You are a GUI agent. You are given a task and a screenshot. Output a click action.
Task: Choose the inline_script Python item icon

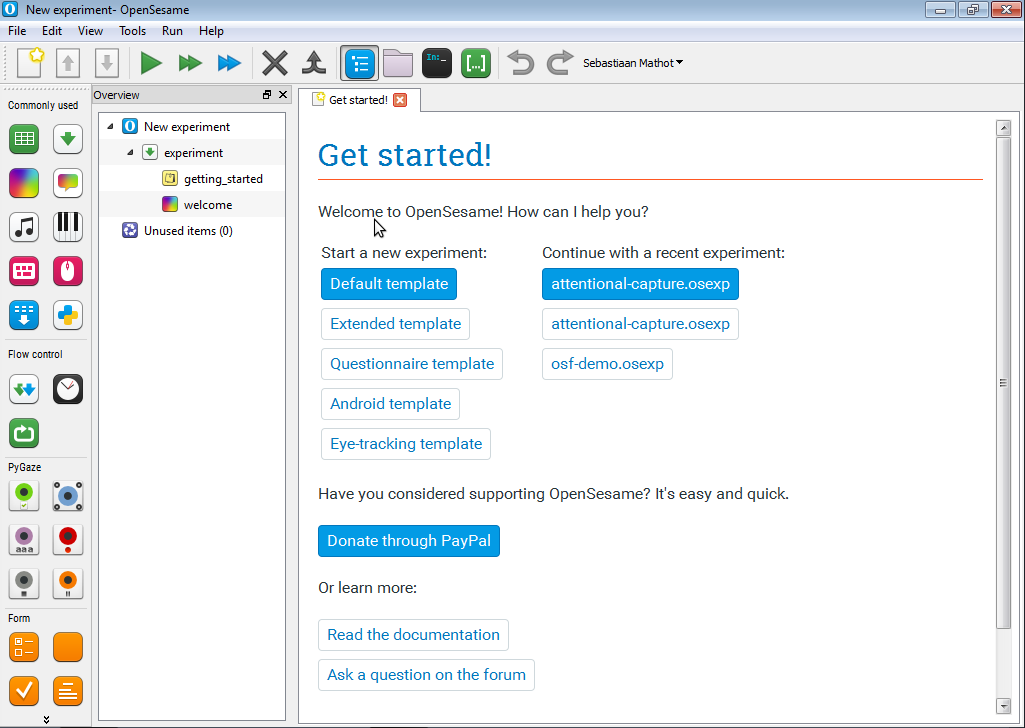point(68,315)
